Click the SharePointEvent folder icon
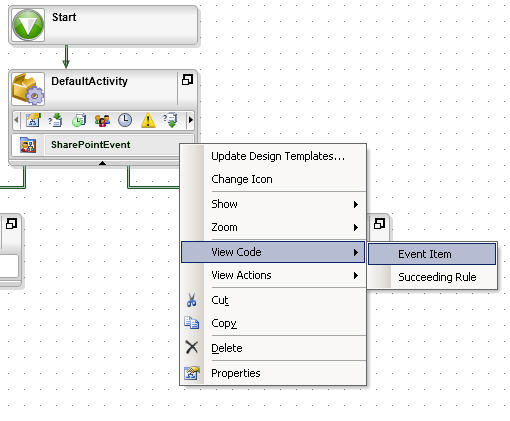This screenshot has height=421, width=510. click(28, 145)
